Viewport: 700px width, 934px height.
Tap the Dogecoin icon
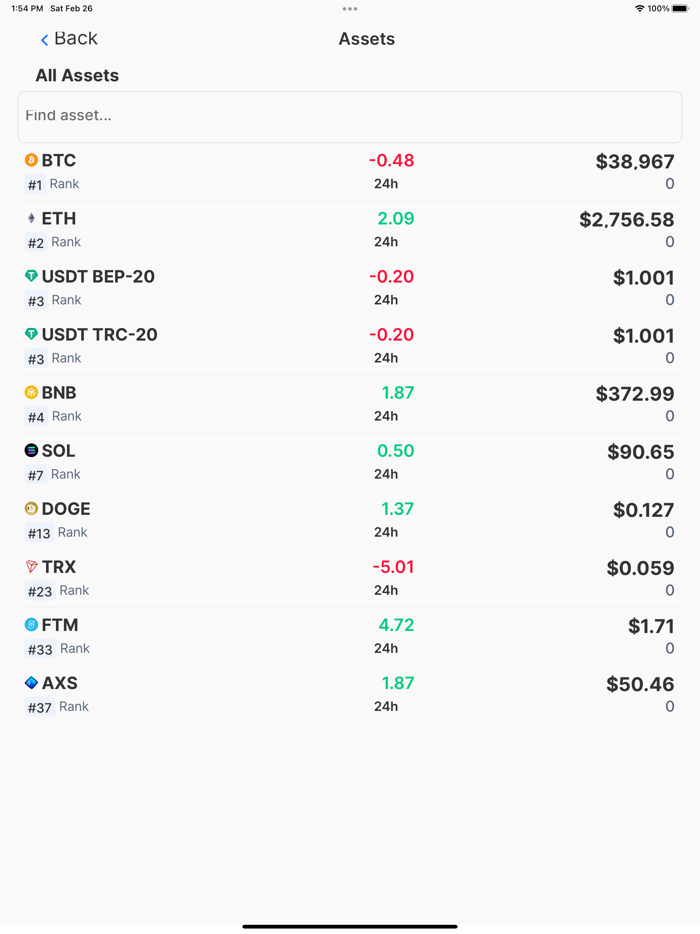(x=29, y=509)
